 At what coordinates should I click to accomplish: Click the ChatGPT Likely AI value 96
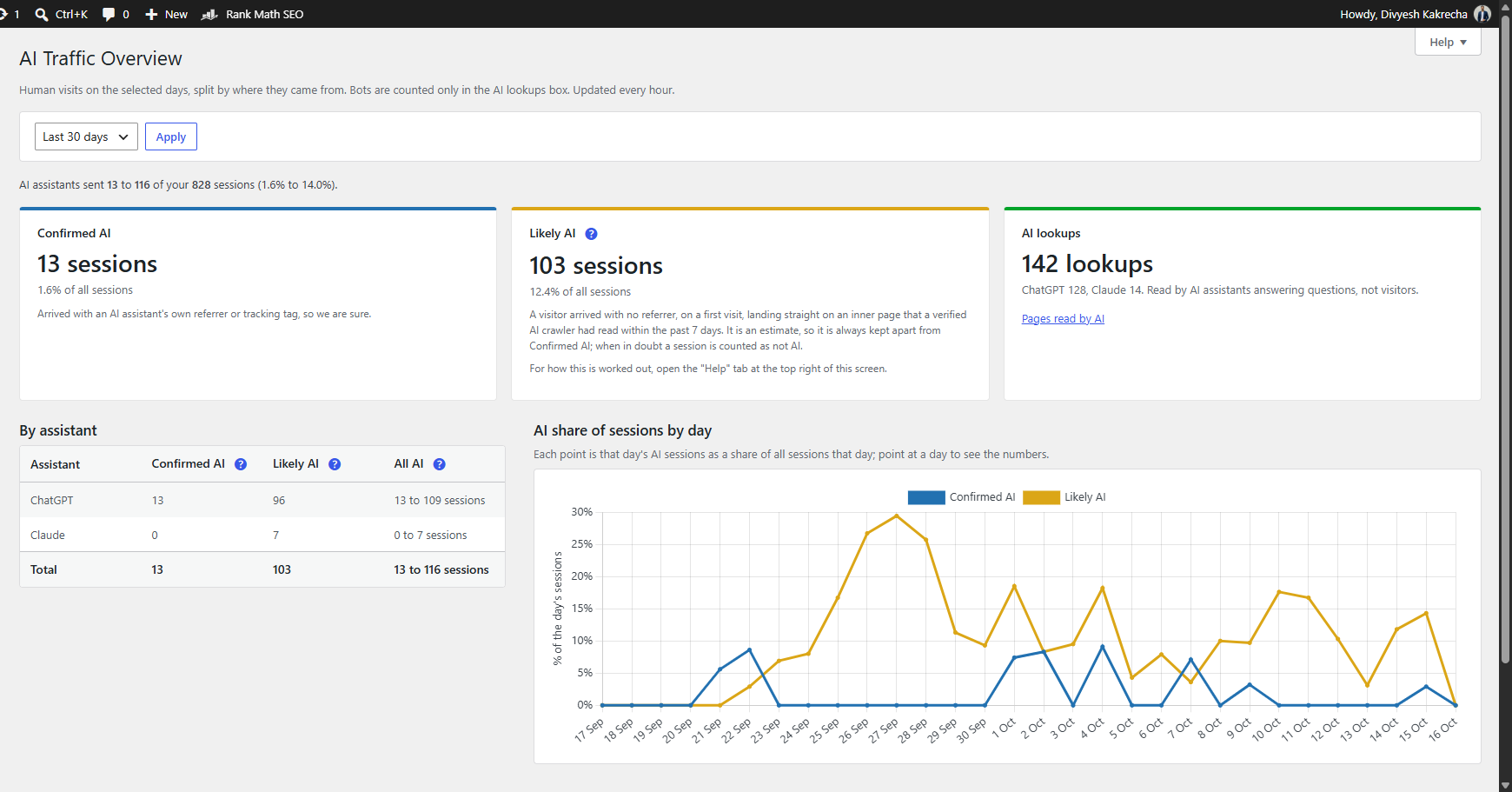(279, 501)
